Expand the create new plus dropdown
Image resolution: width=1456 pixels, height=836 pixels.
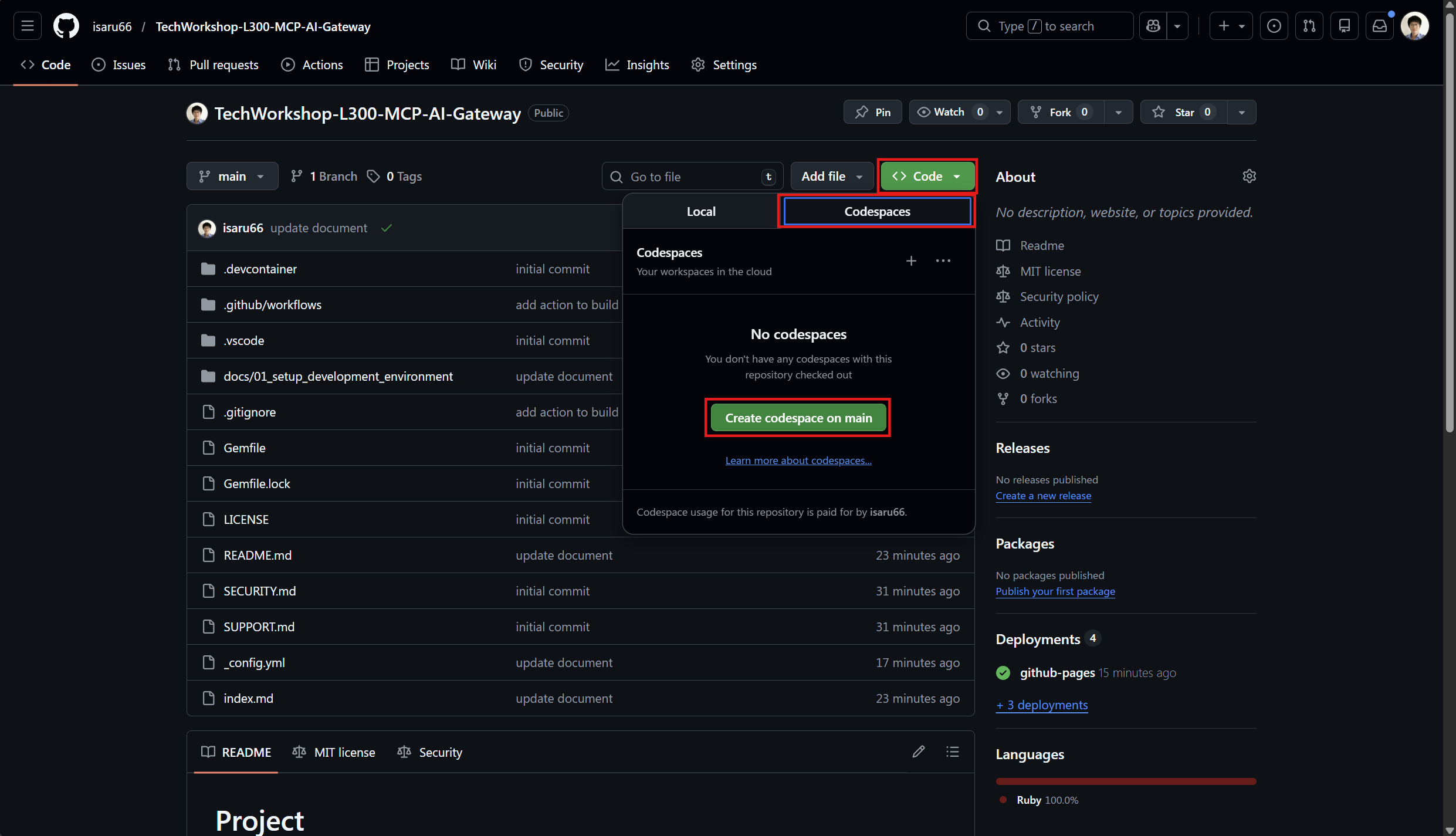click(x=1231, y=26)
